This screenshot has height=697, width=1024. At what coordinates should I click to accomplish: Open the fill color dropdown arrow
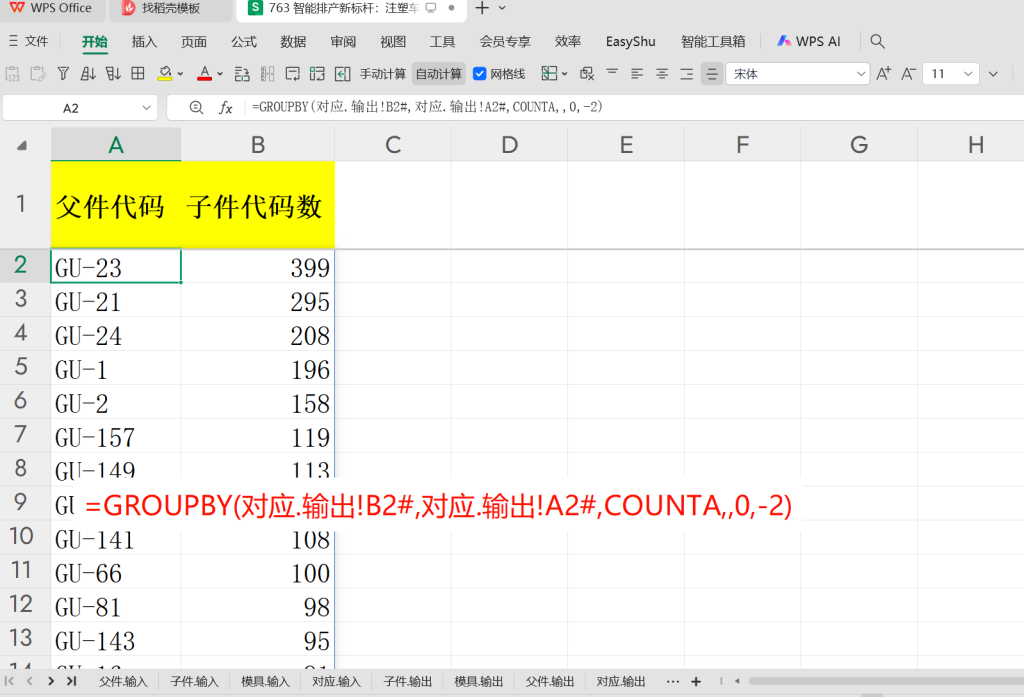(180, 74)
